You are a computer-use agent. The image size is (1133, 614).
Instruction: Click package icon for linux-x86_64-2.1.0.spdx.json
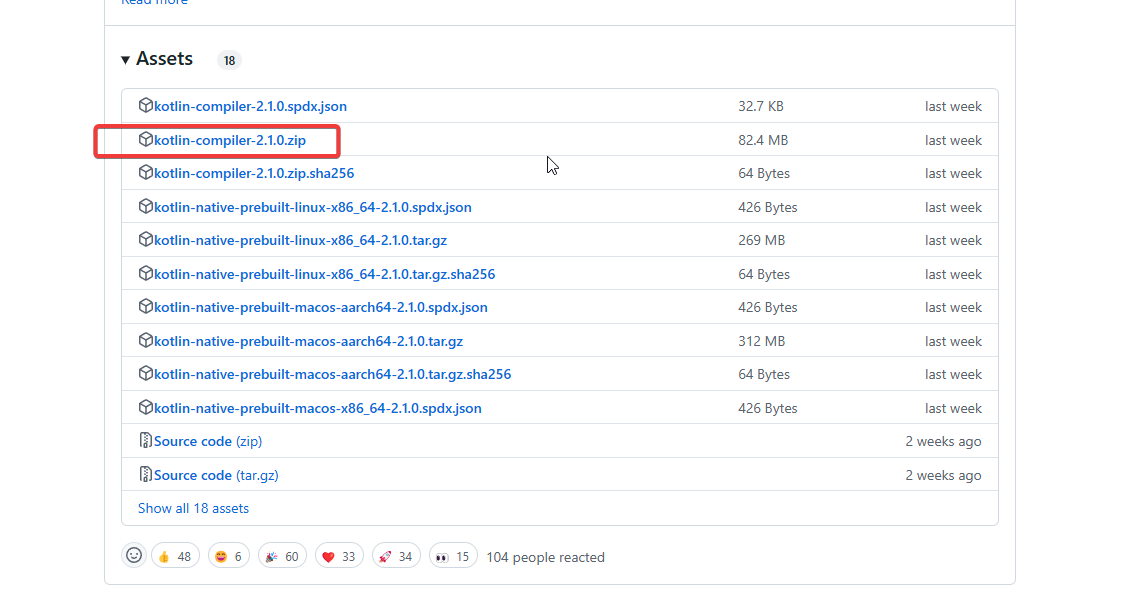(145, 207)
